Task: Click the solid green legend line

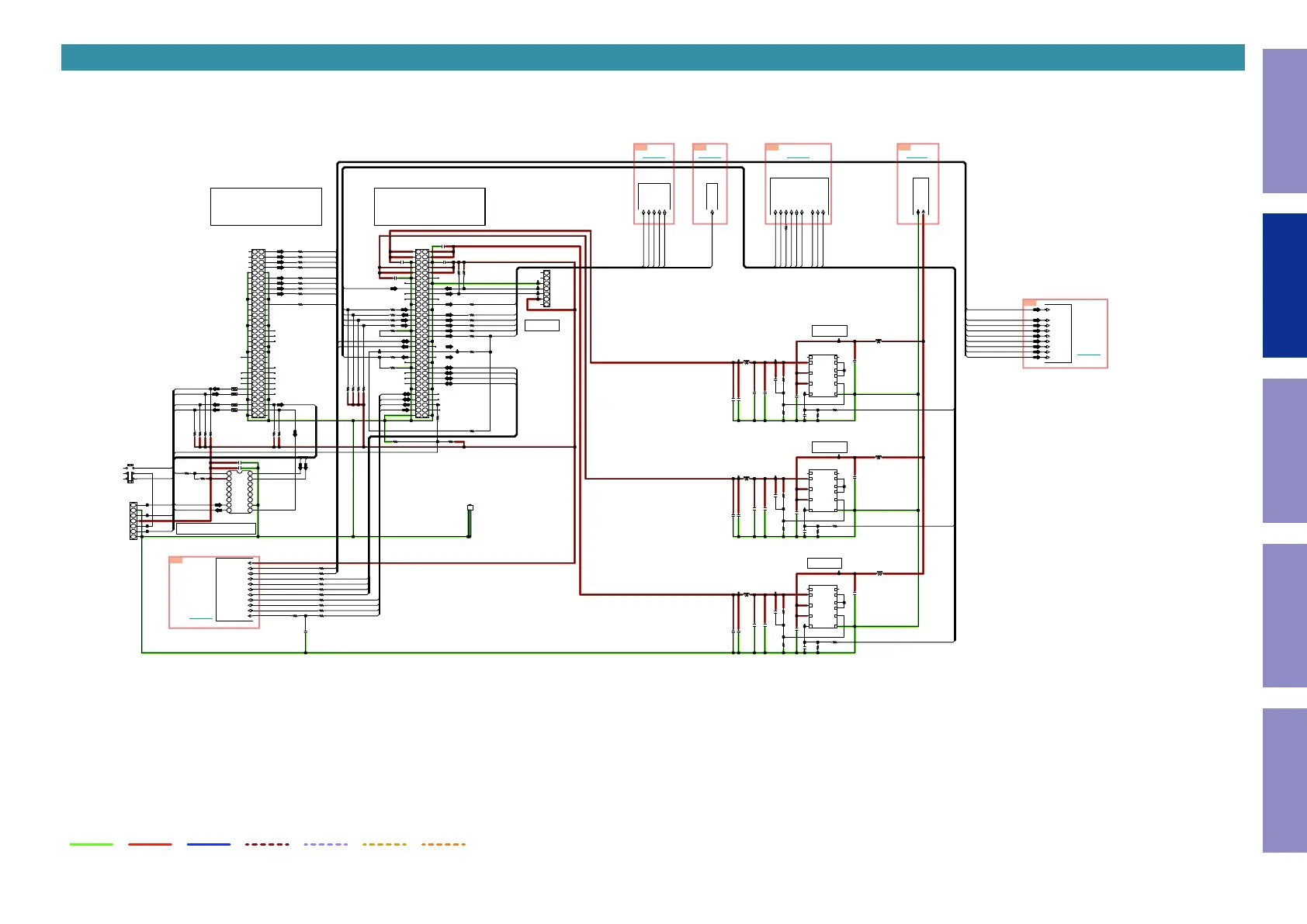Action: pyautogui.click(x=92, y=844)
